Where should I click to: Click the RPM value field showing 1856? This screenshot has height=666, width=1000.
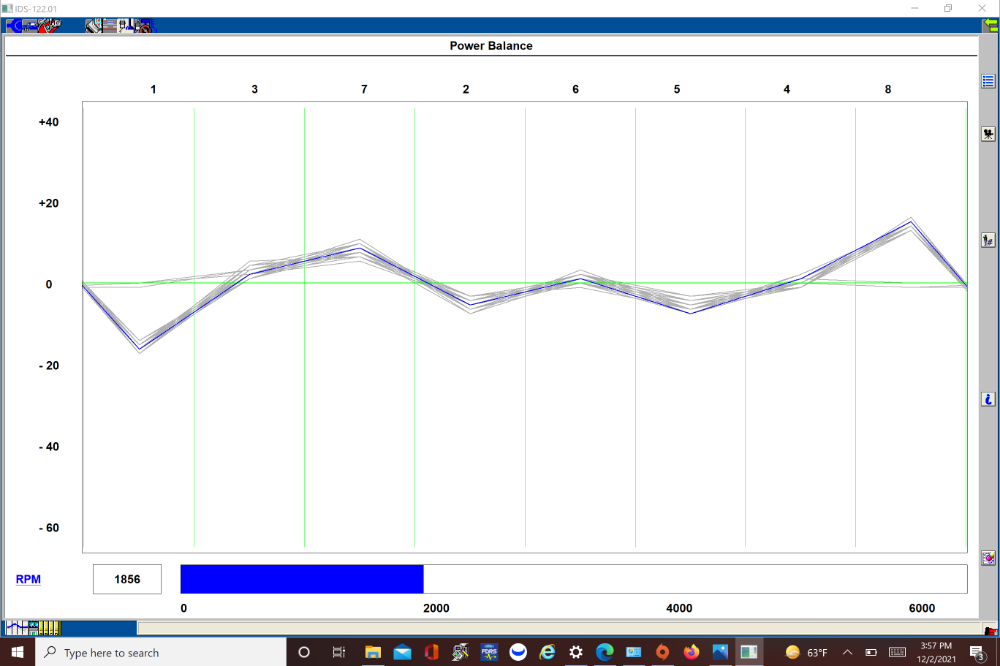click(127, 579)
